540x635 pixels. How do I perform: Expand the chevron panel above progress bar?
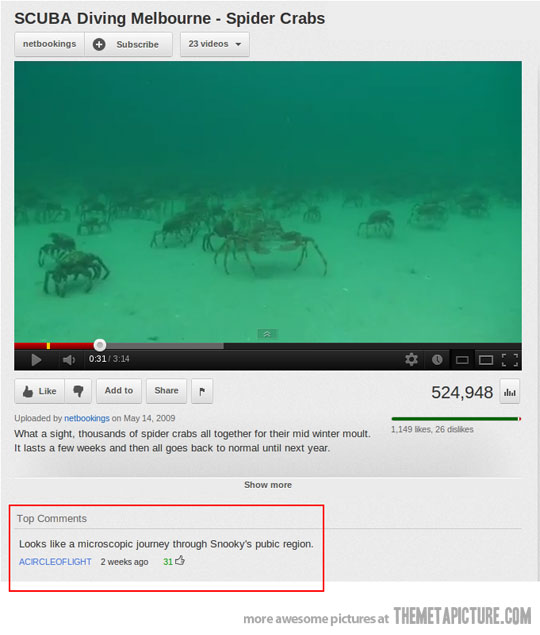click(x=267, y=334)
